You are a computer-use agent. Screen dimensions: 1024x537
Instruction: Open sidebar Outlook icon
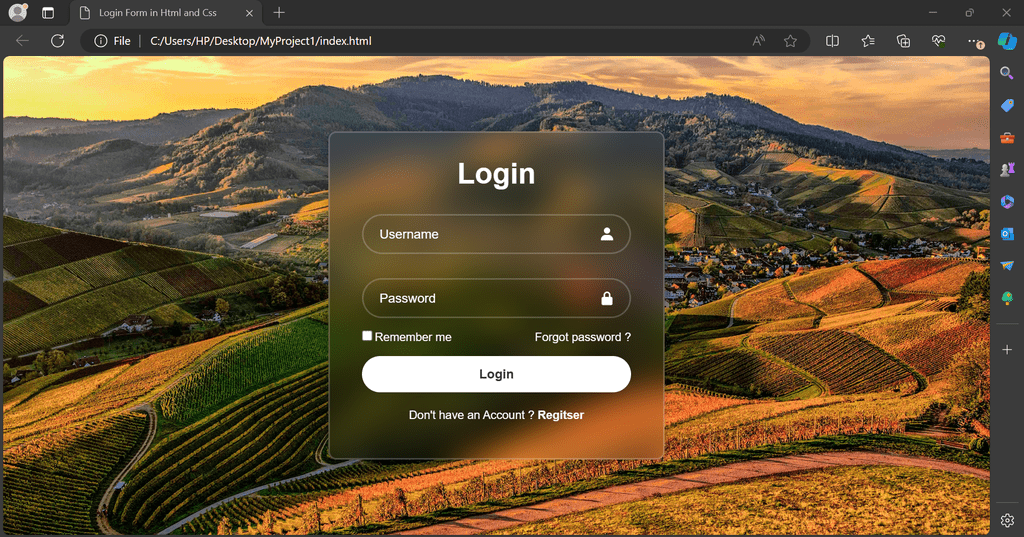(x=1007, y=234)
